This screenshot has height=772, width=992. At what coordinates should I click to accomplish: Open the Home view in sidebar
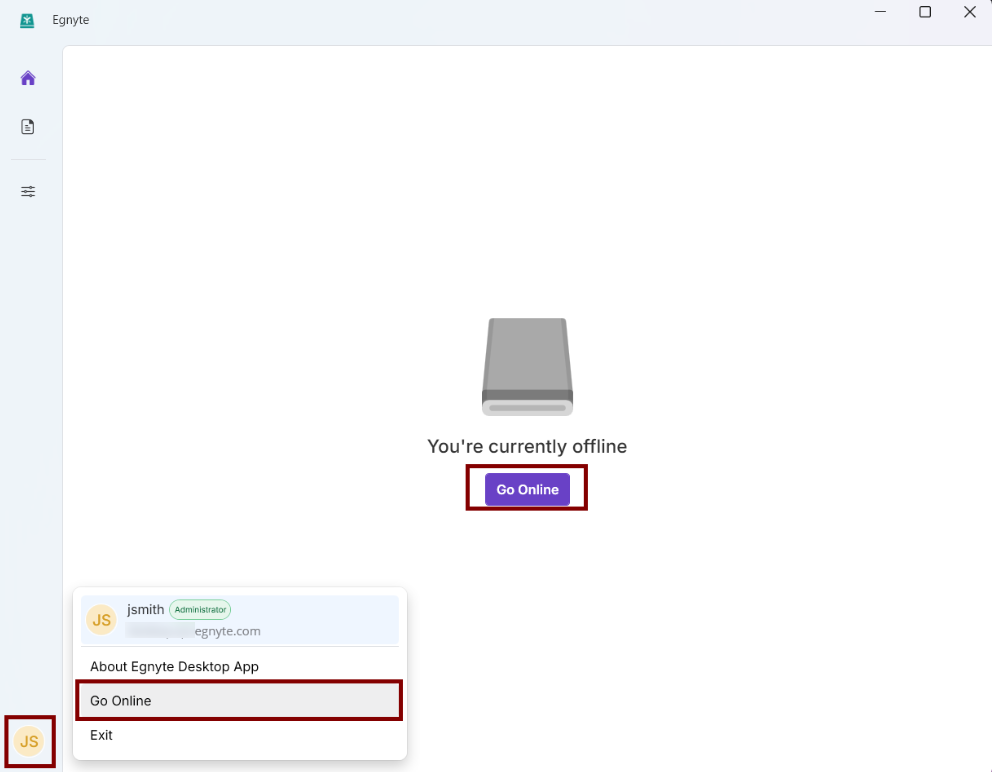[28, 78]
